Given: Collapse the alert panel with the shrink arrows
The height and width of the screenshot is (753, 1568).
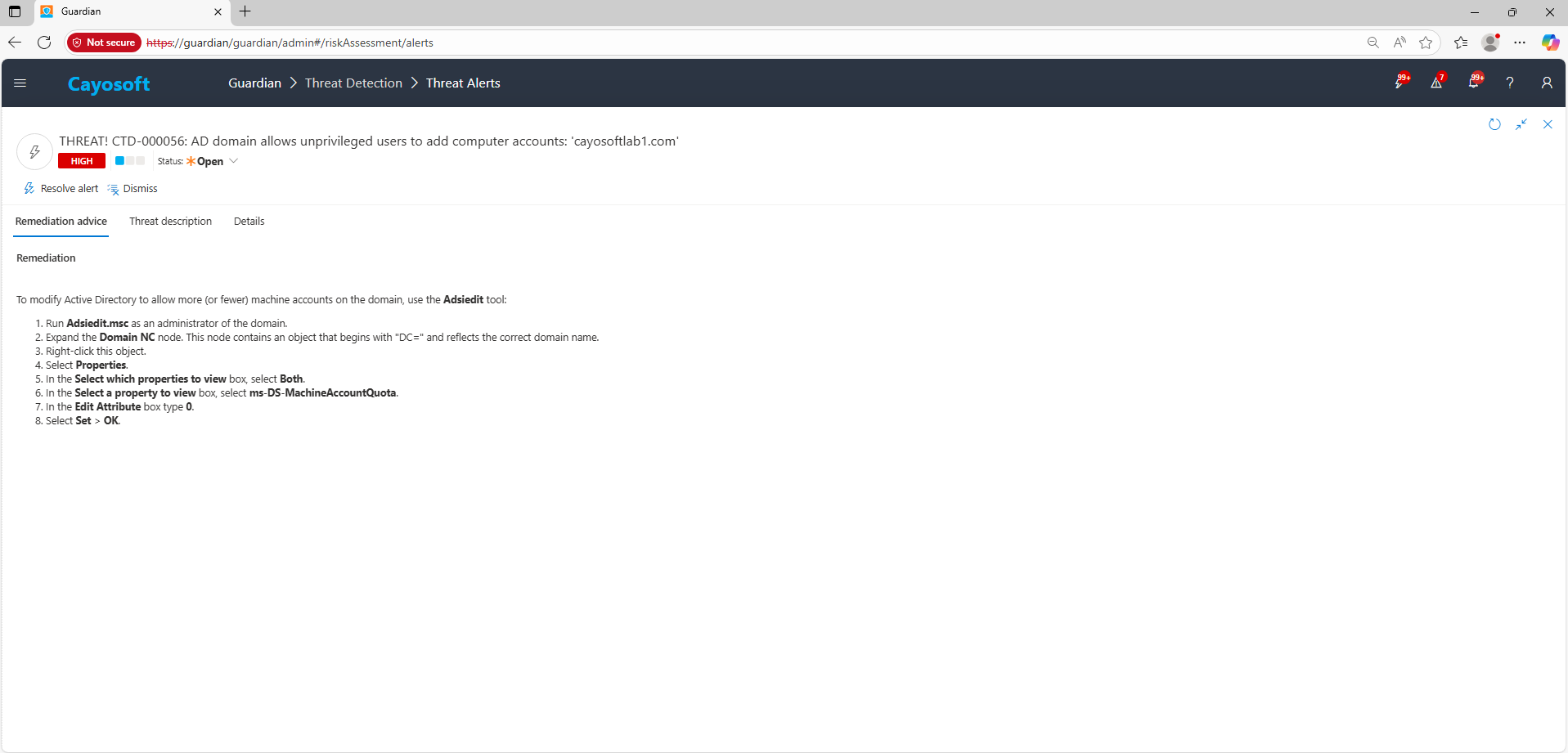Looking at the screenshot, I should [1521, 124].
